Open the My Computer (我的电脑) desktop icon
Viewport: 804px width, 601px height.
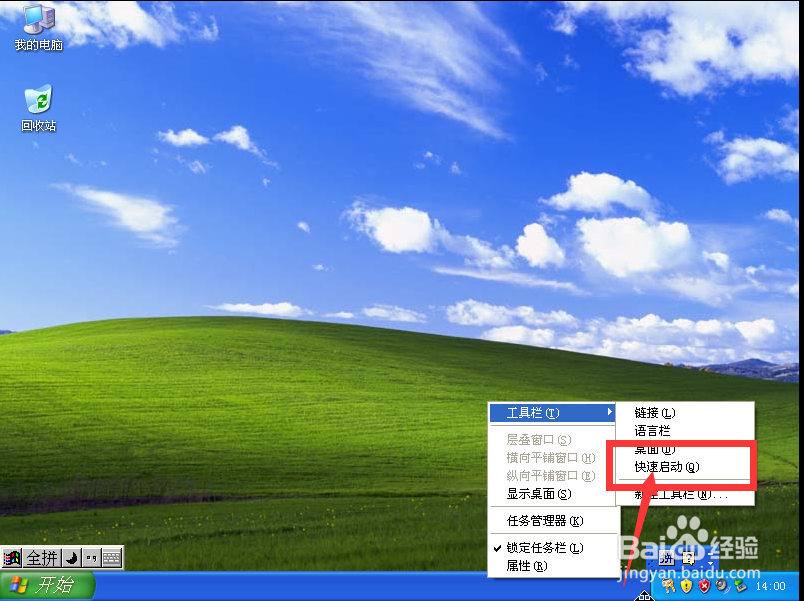point(38,27)
